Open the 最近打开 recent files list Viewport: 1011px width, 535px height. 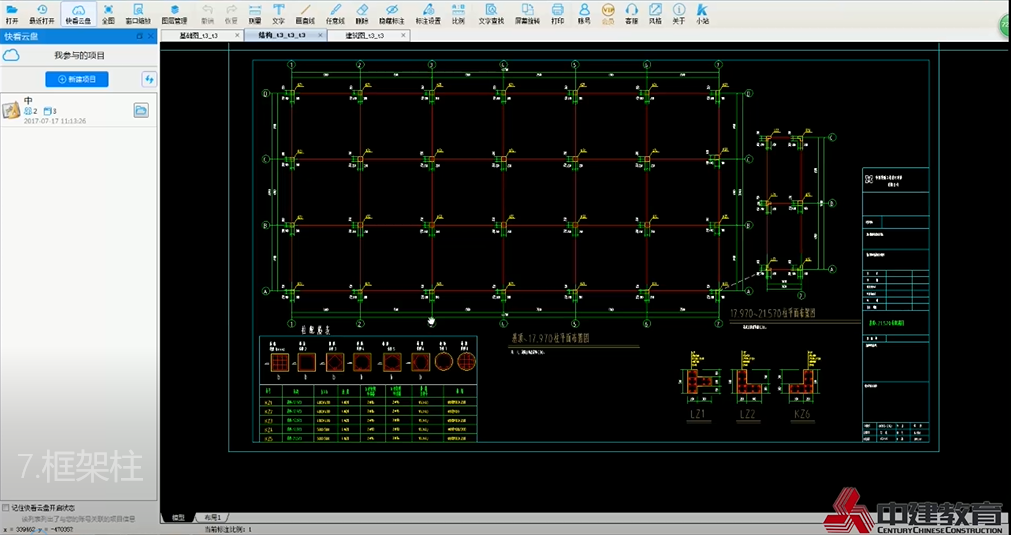click(41, 14)
